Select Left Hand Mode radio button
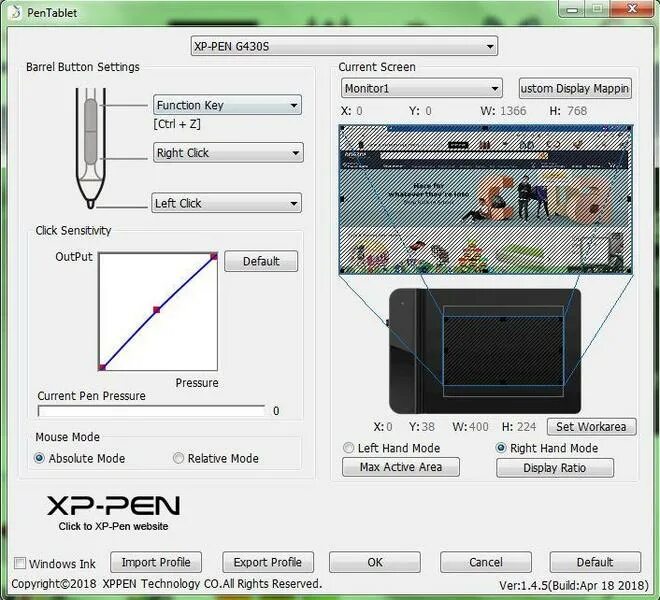660x600 pixels. [x=348, y=448]
